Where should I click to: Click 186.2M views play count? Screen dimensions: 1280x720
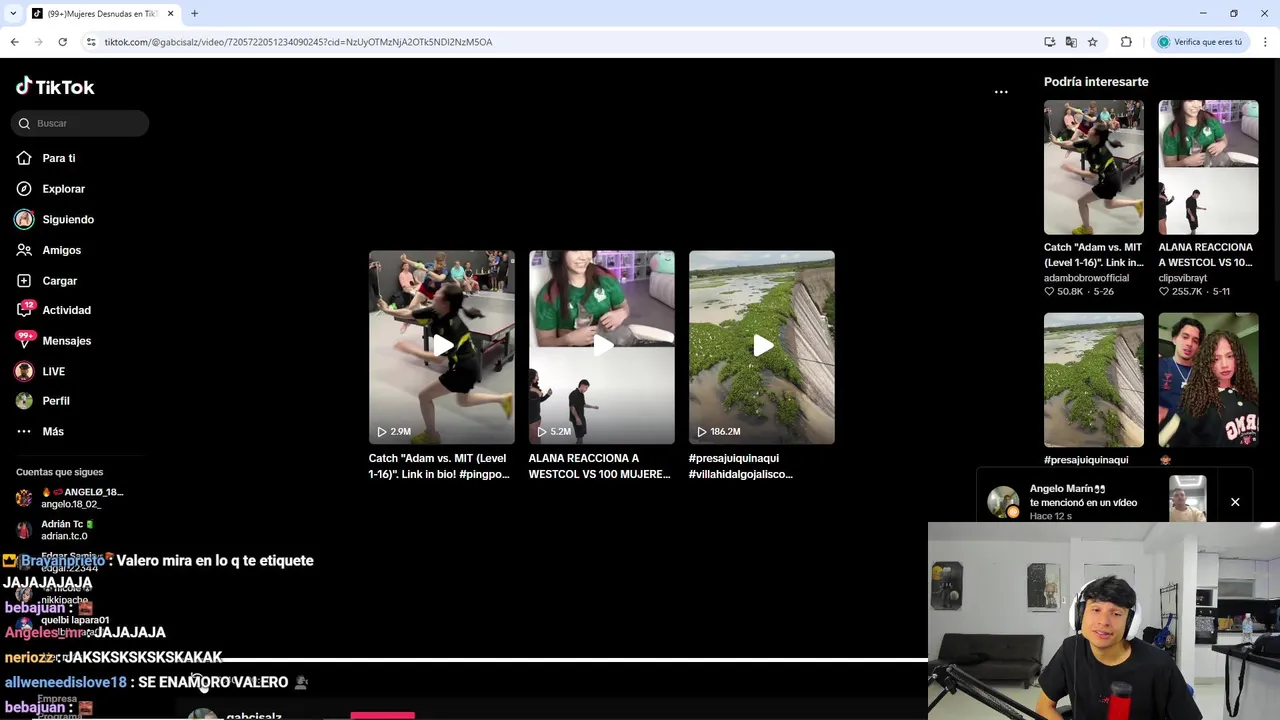(718, 432)
